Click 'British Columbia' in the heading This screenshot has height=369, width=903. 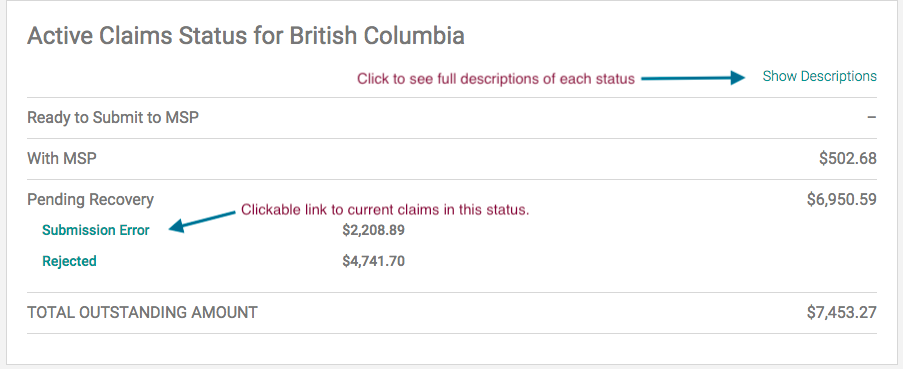pos(377,36)
